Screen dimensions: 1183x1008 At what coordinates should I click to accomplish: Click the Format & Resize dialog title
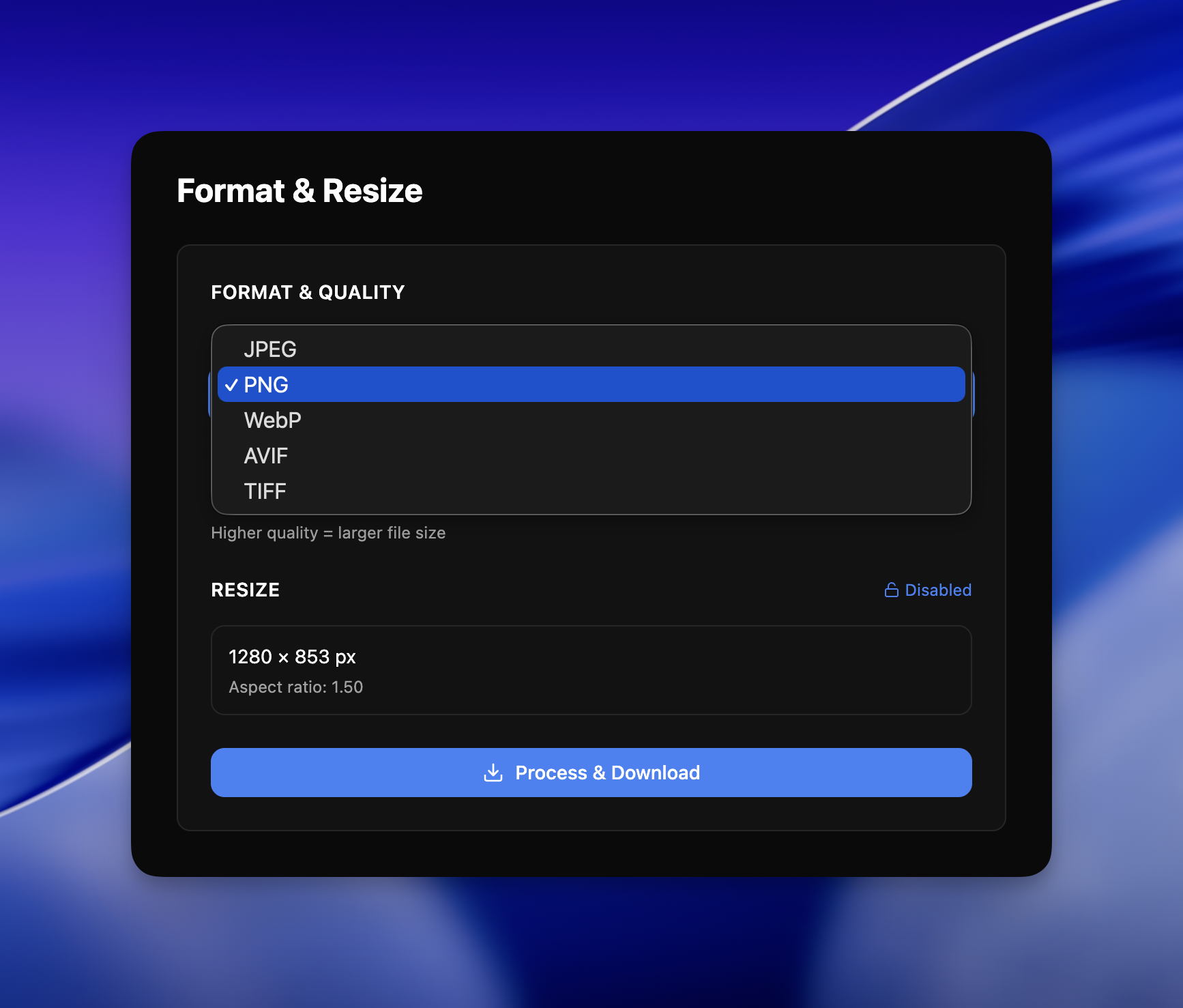(x=300, y=191)
